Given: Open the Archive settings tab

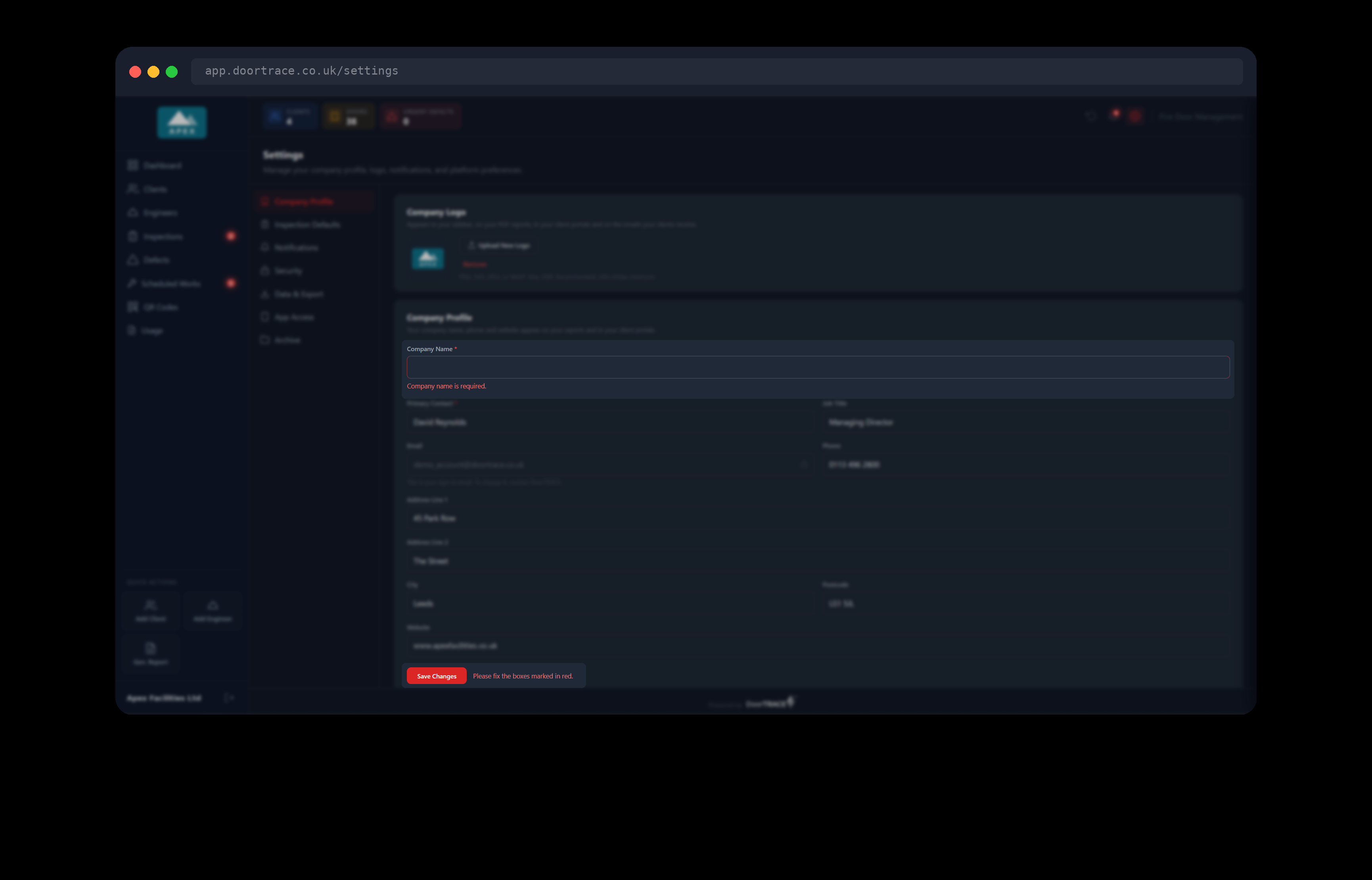Looking at the screenshot, I should tap(314, 340).
